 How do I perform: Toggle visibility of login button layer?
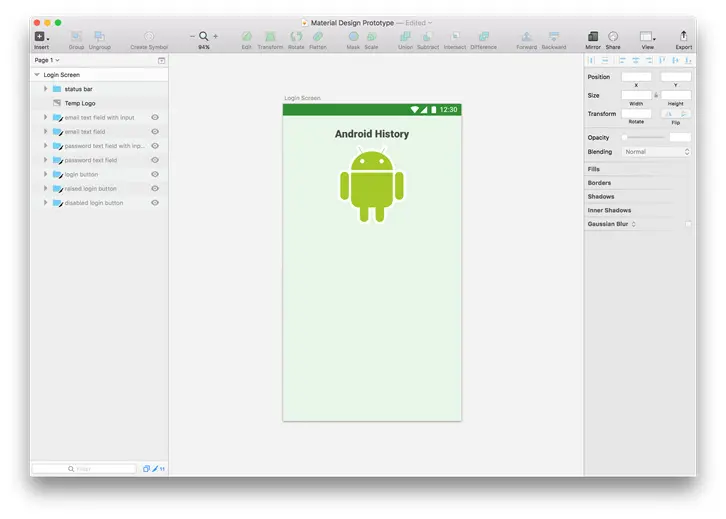pos(155,175)
